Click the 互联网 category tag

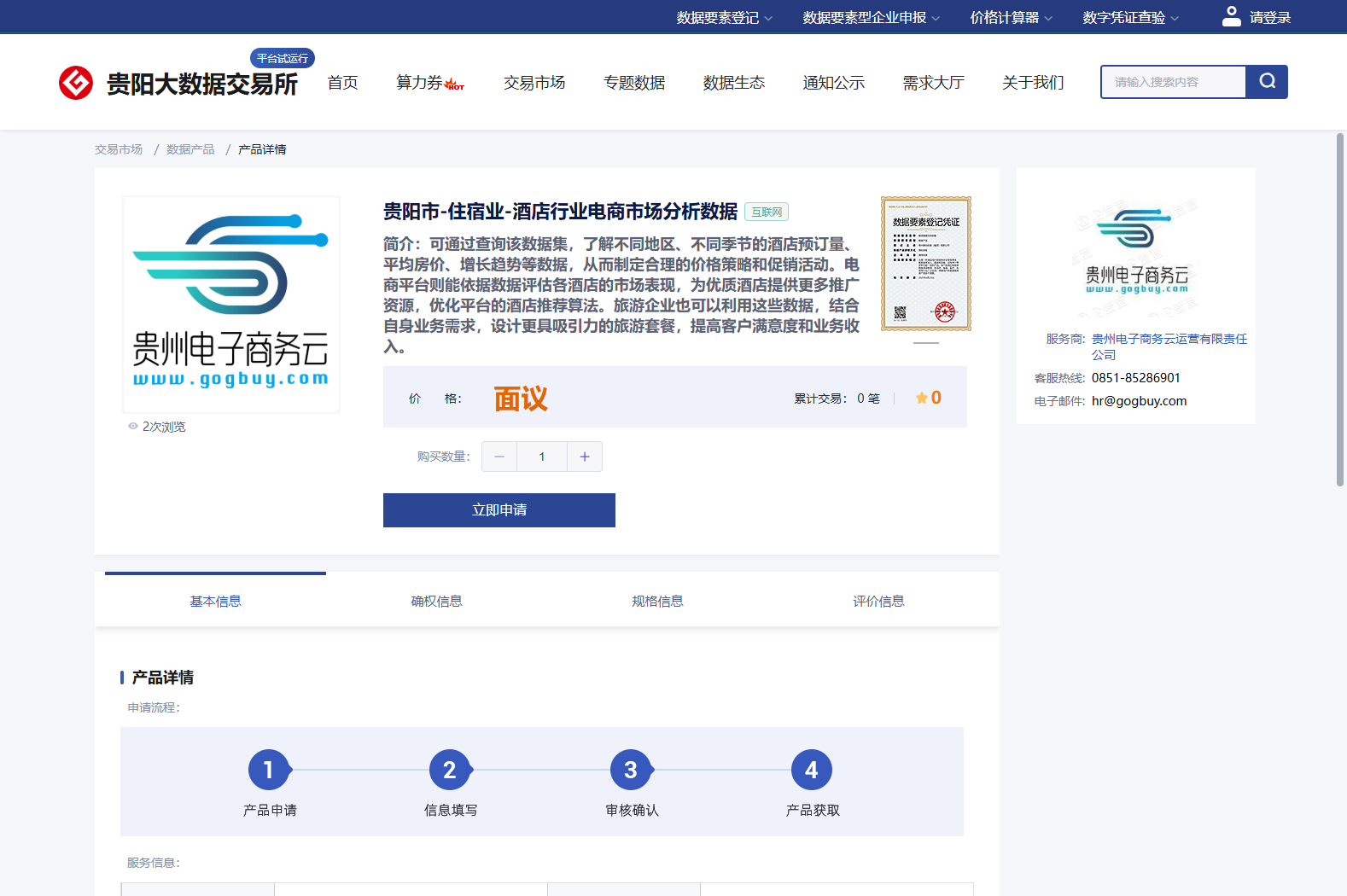click(767, 212)
